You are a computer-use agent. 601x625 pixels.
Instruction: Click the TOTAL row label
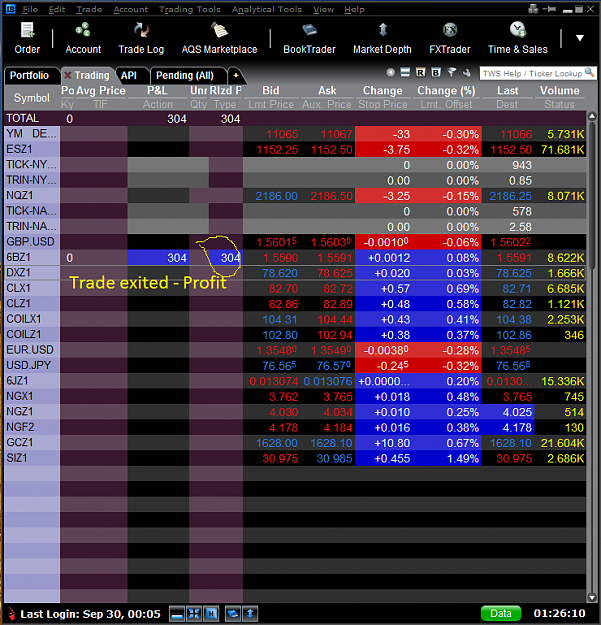[x=23, y=118]
